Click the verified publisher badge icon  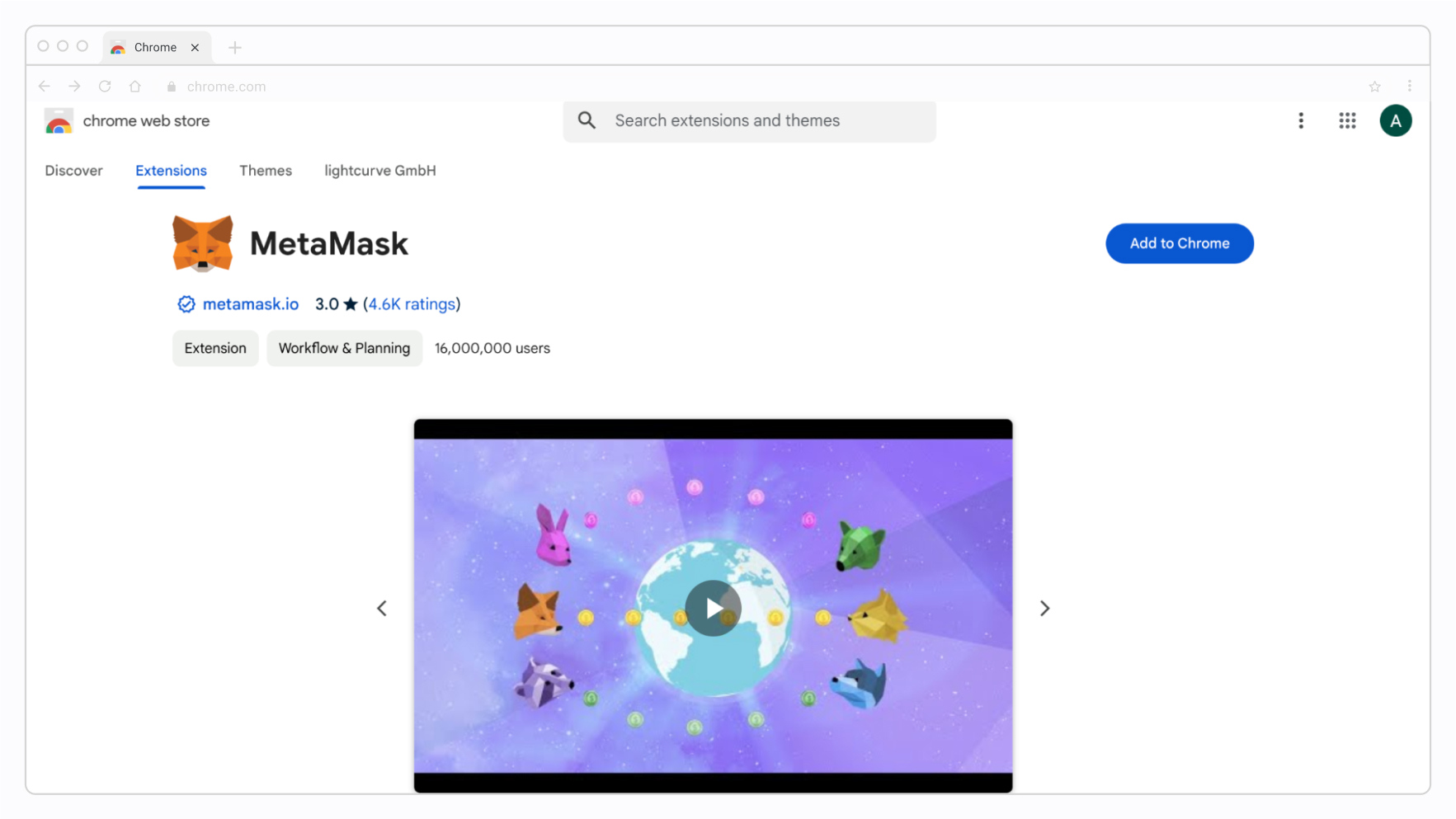186,304
